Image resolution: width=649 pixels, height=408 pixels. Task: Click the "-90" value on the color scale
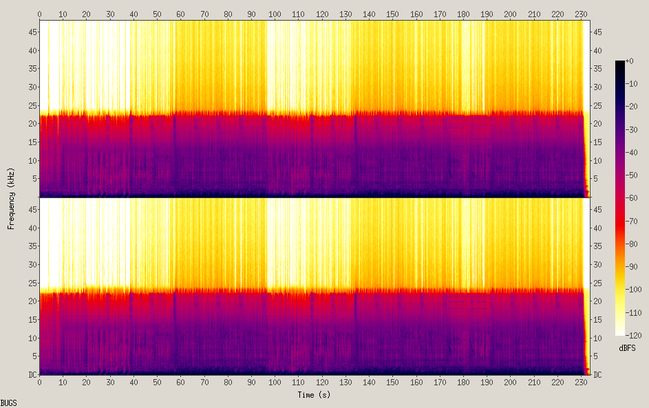point(633,267)
